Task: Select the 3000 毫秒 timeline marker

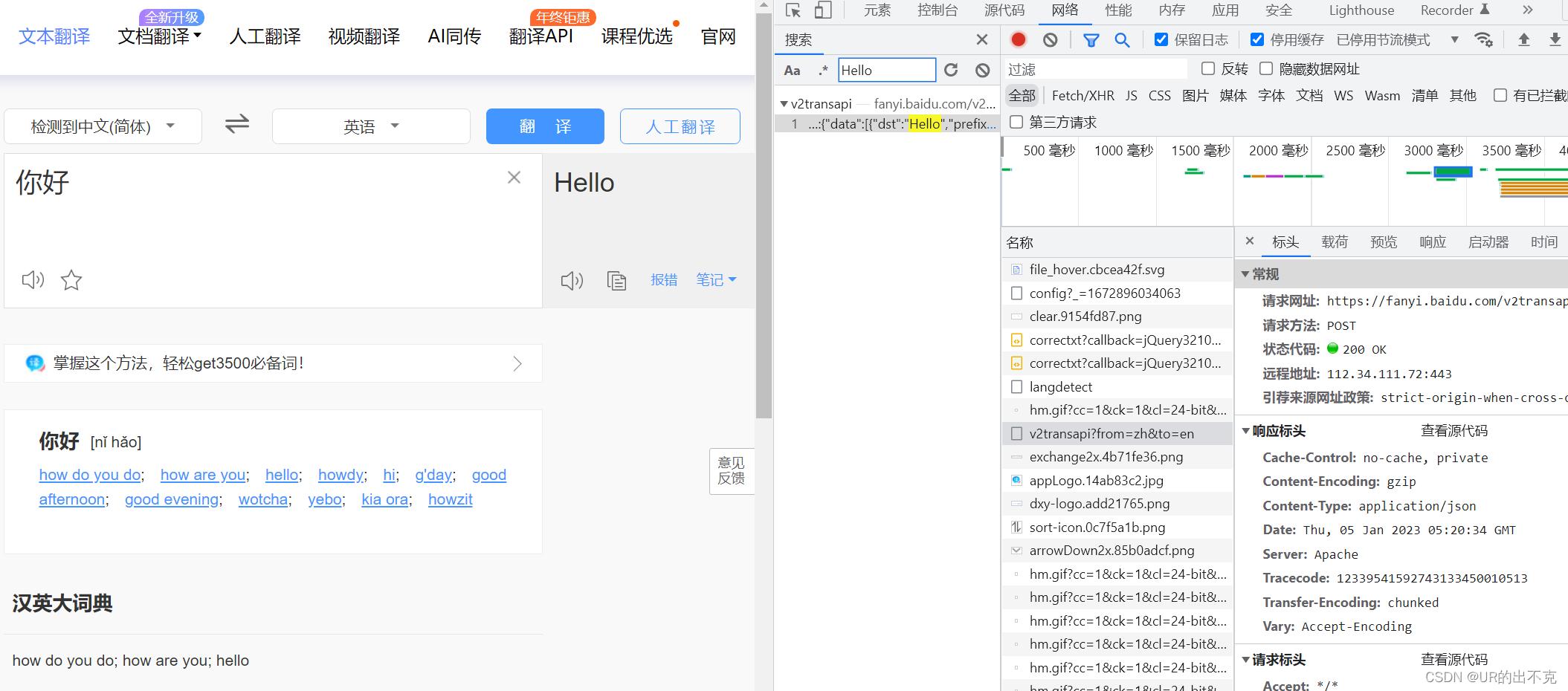Action: point(1433,151)
